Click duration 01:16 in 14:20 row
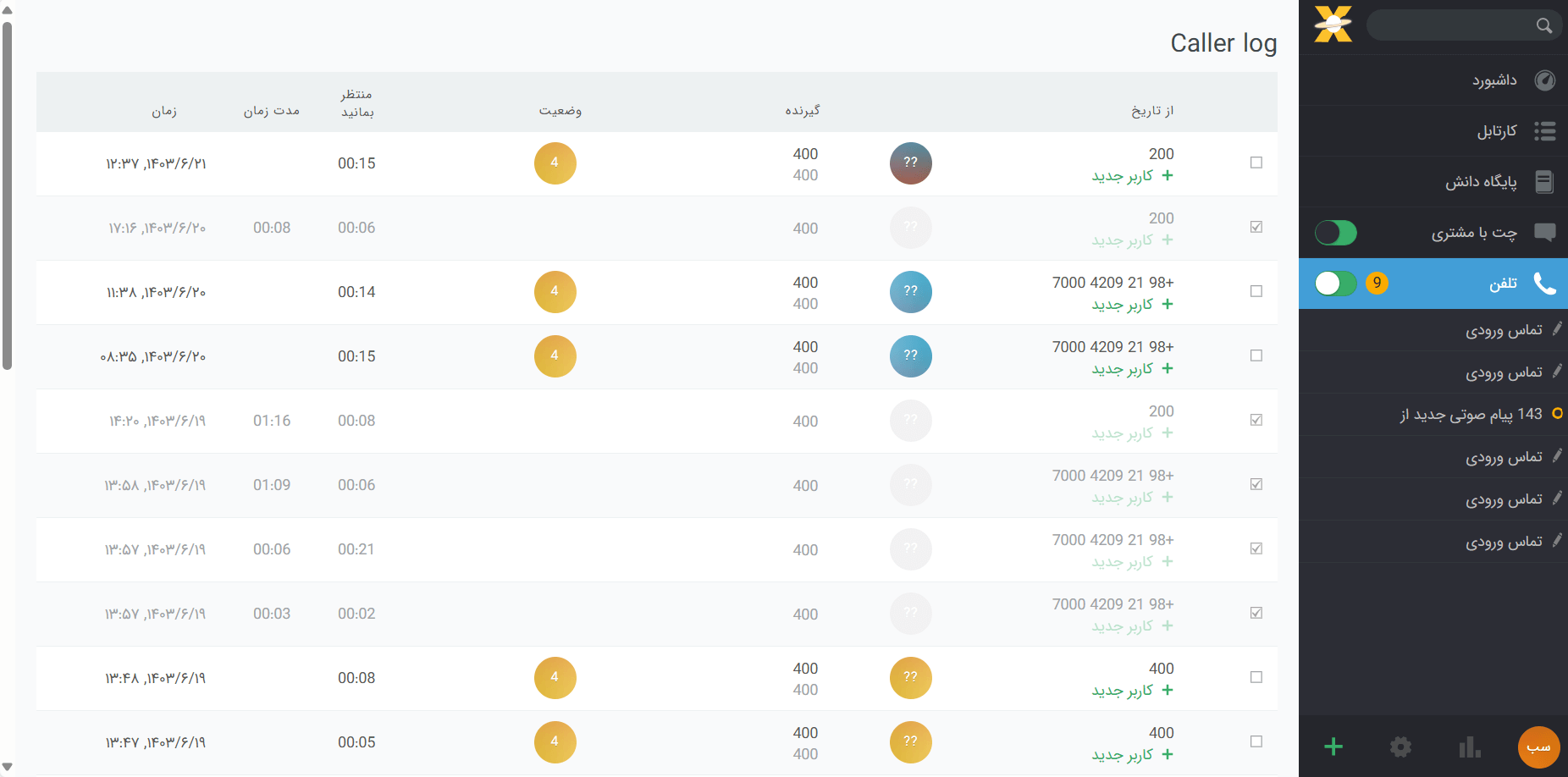 (x=272, y=421)
